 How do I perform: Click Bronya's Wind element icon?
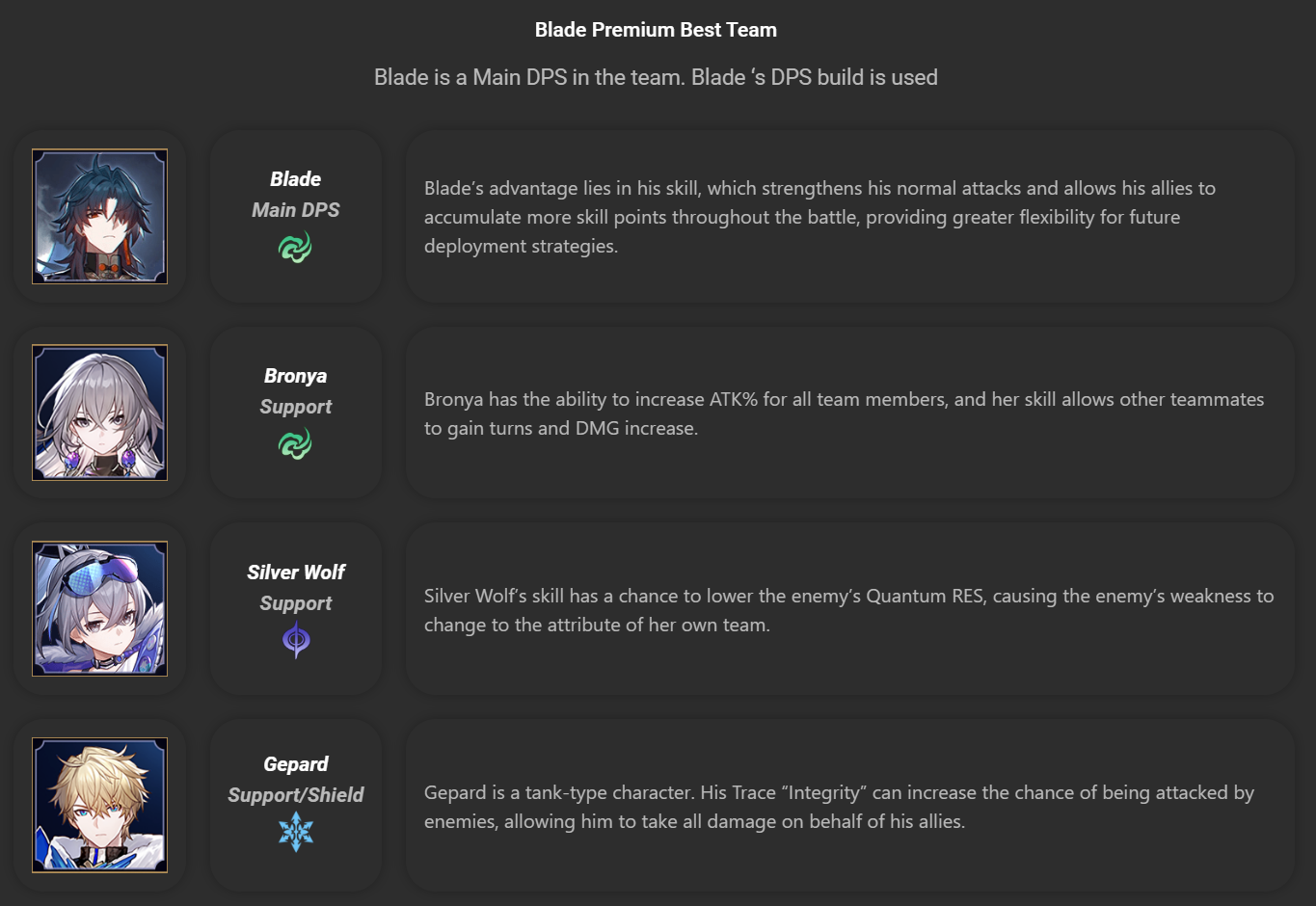tap(295, 444)
